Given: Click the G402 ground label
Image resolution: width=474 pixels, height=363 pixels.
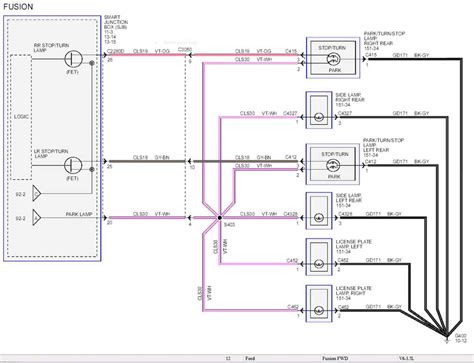Looking at the screenshot, I should 461,335.
